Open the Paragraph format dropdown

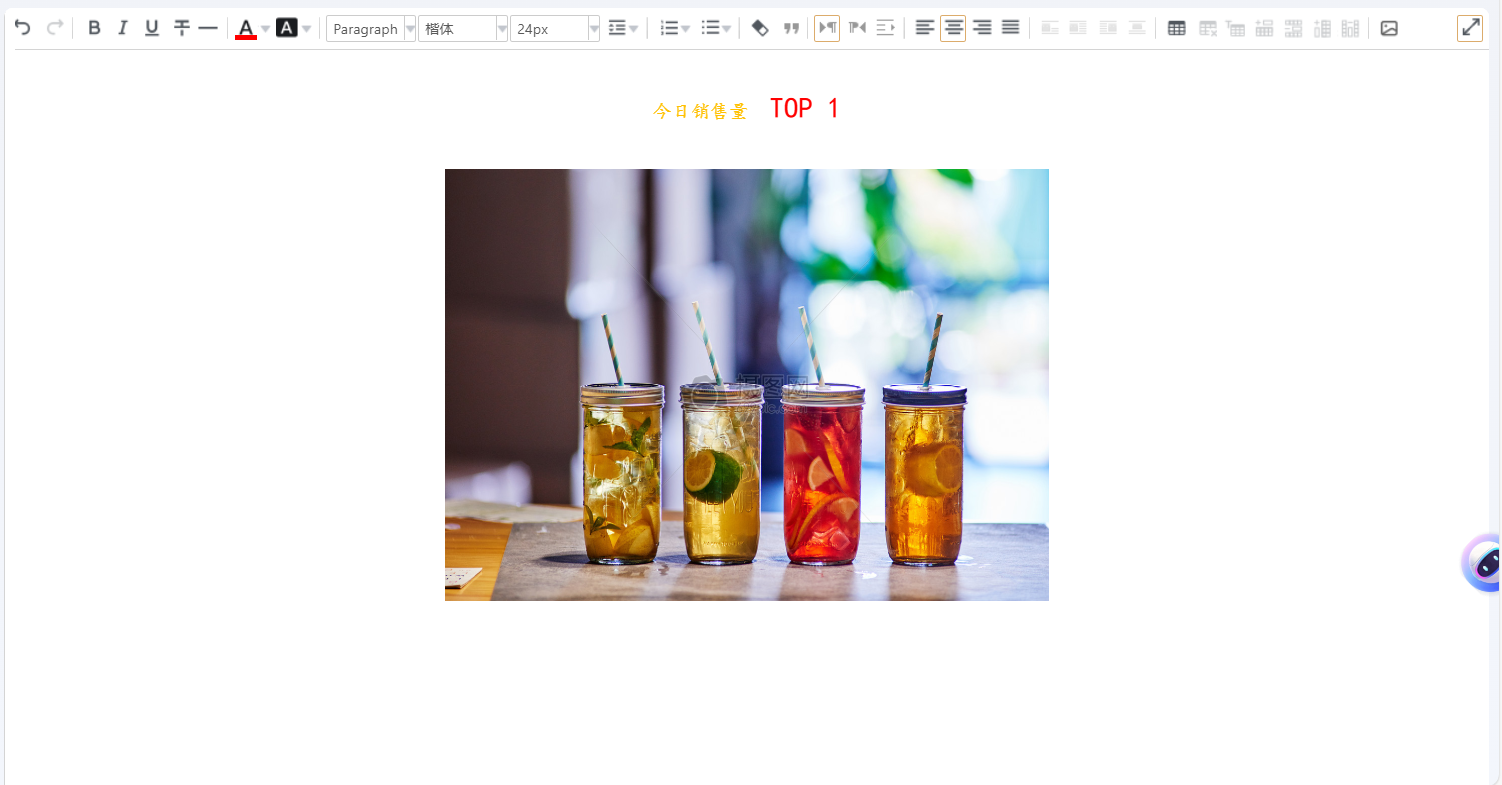coord(371,29)
